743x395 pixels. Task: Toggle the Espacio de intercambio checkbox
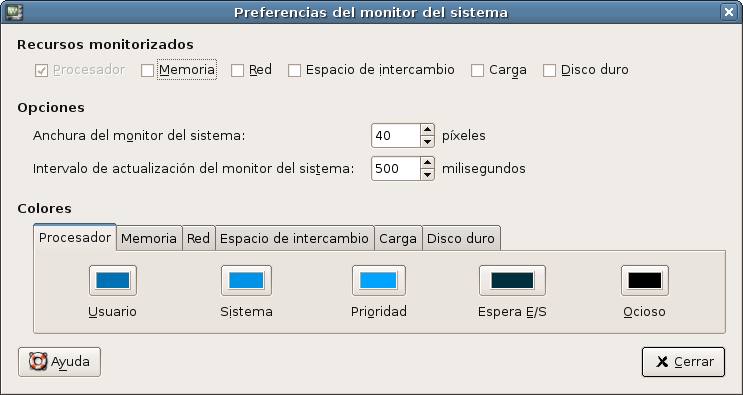tap(294, 70)
